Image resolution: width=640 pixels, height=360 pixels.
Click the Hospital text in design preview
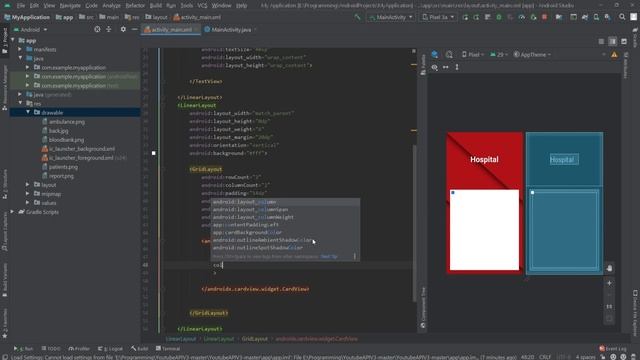(484, 160)
